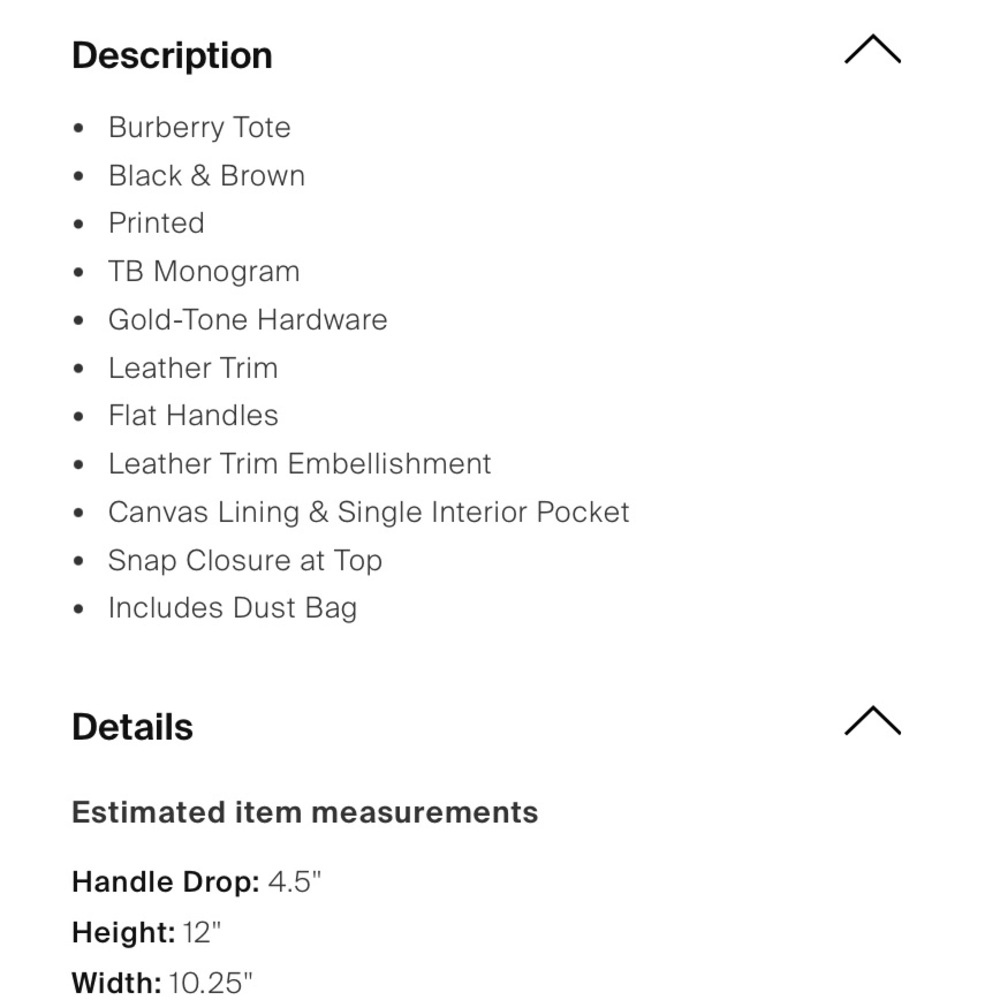Click the Snap Closure at Top item
1000x1000 pixels.
point(245,561)
